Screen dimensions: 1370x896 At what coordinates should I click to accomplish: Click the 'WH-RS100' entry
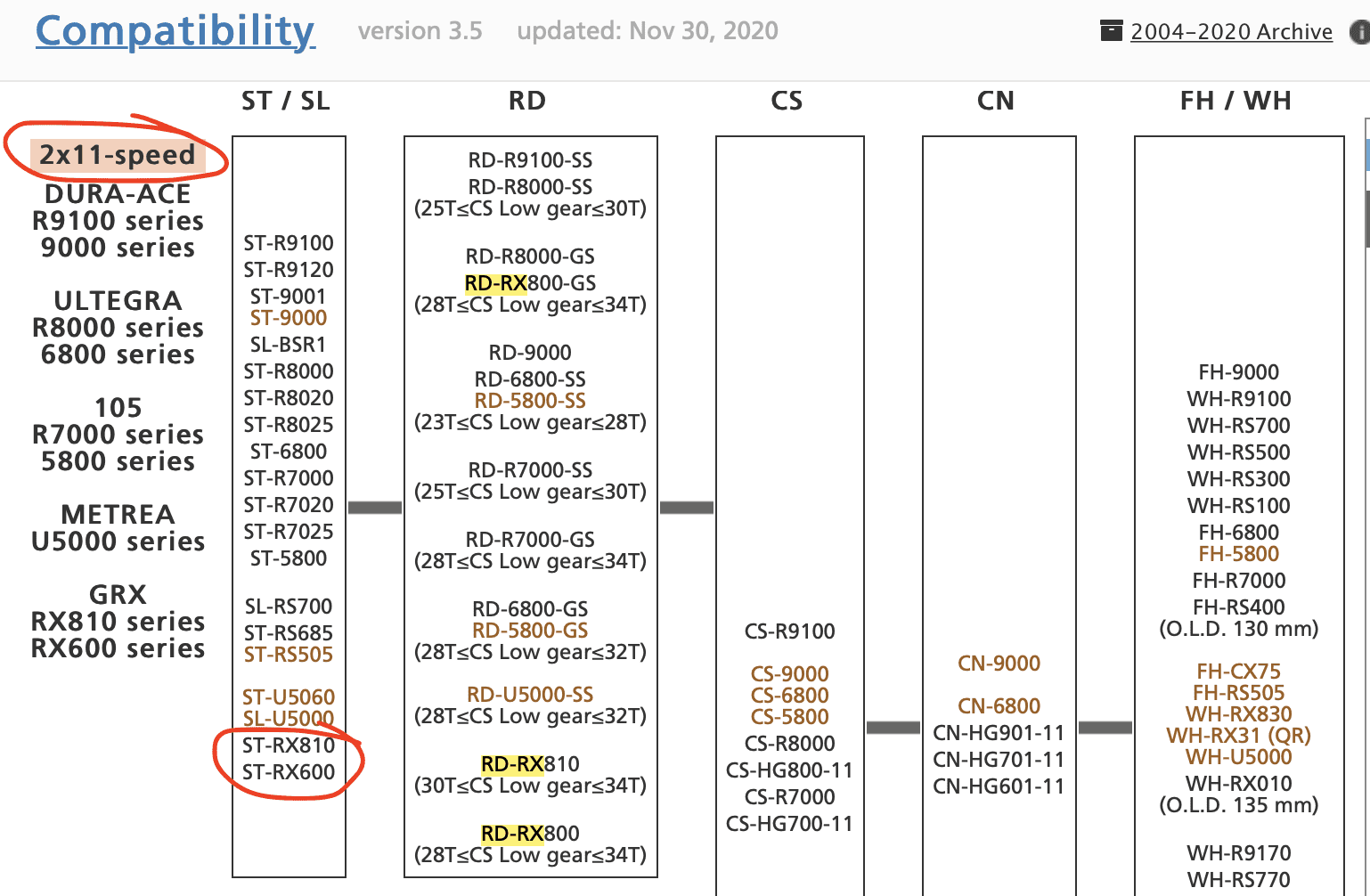pos(1239,506)
